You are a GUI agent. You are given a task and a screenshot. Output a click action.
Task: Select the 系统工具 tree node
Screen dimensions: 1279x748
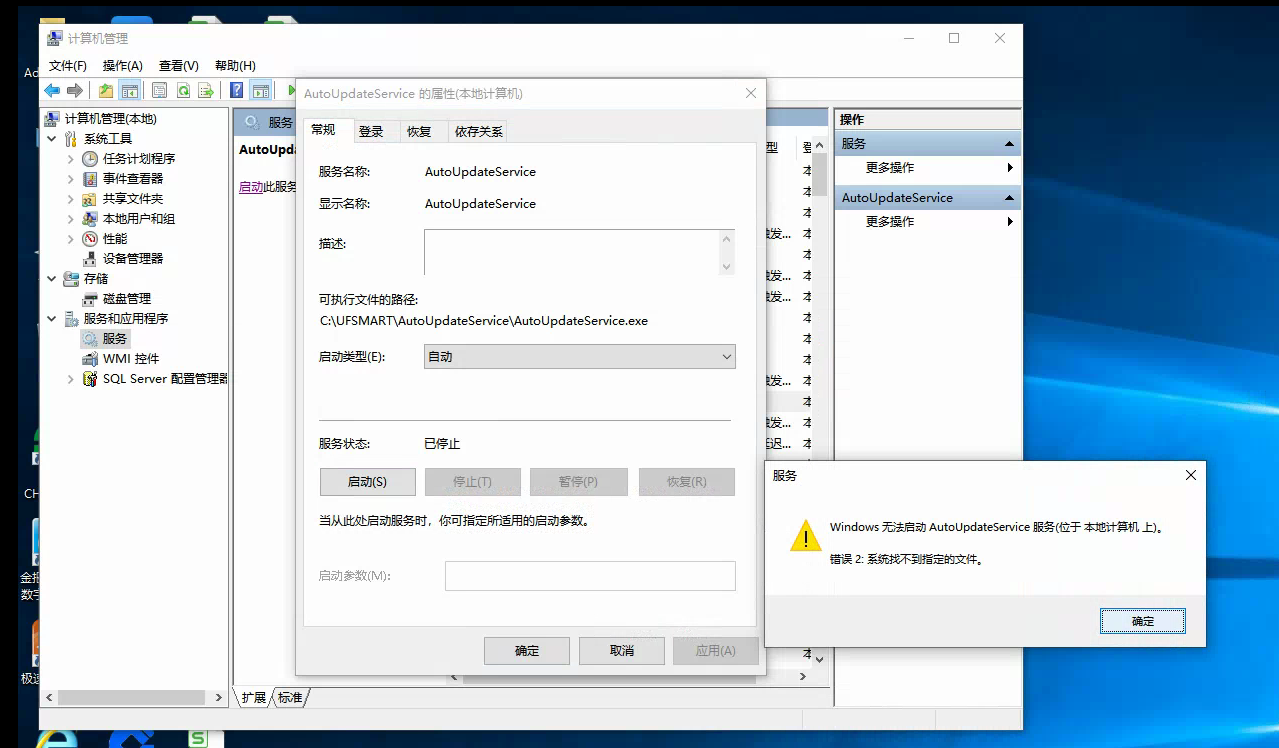tap(108, 138)
